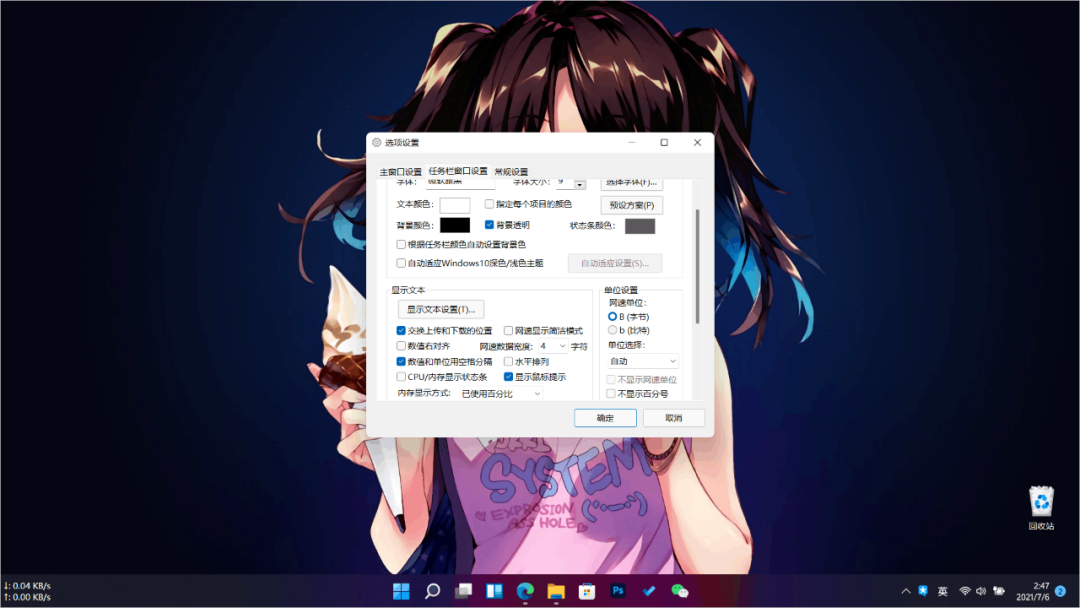Open the 字体大小 dropdown arrow
This screenshot has width=1080, height=608.
point(579,184)
